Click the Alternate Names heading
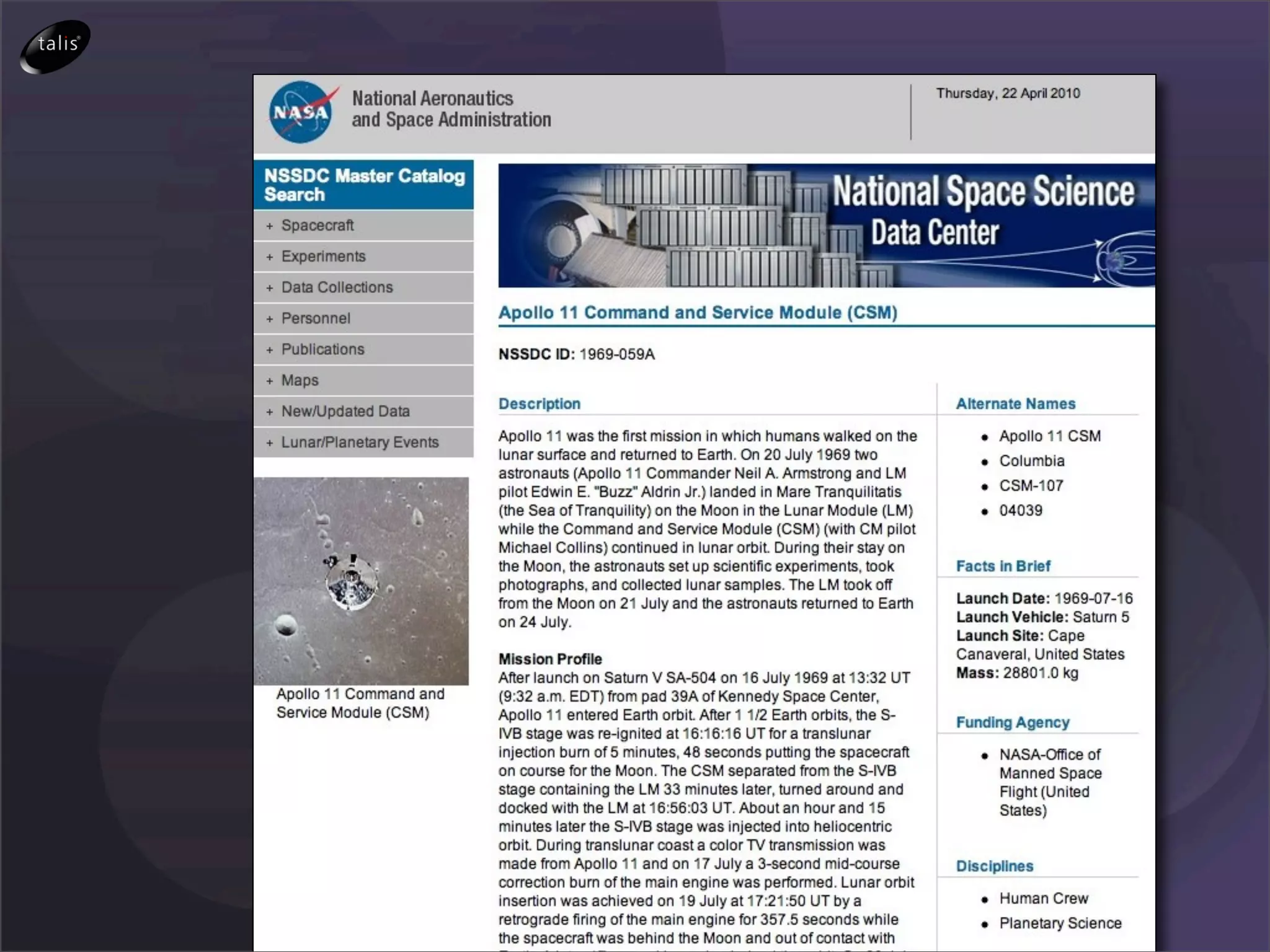This screenshot has width=1270, height=952. click(x=1015, y=404)
